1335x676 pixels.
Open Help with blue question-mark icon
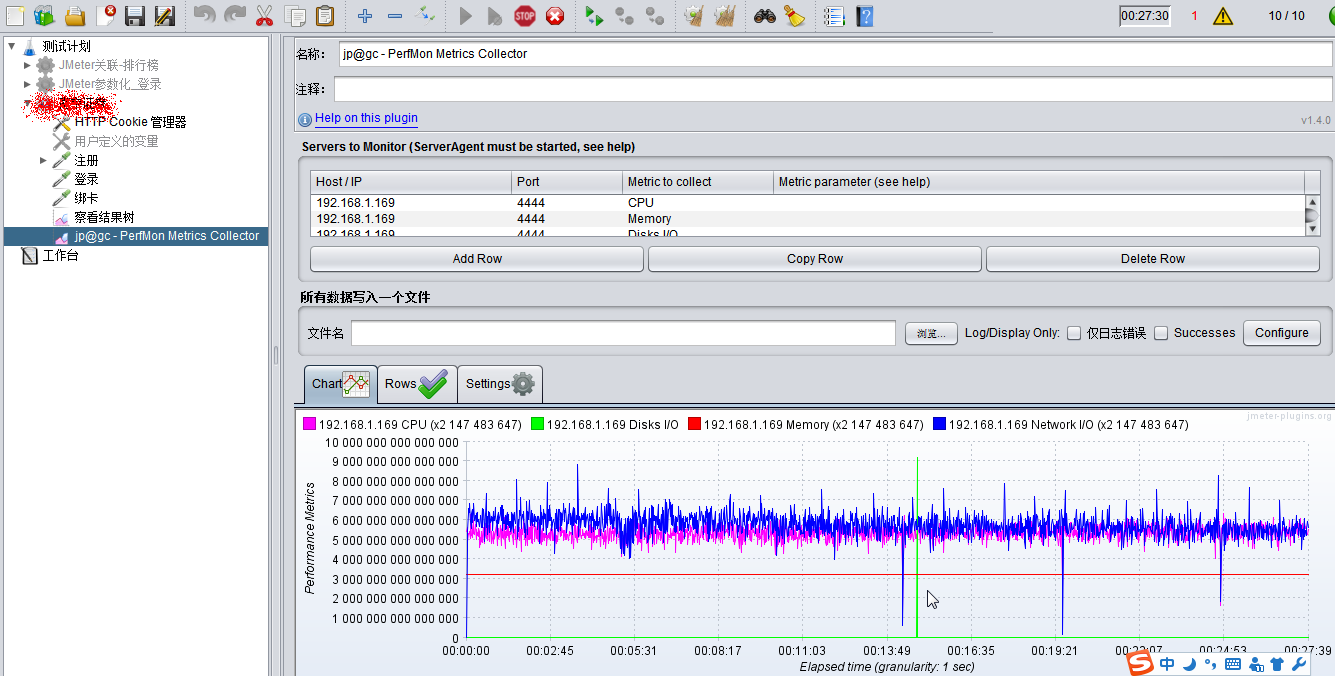click(x=865, y=15)
